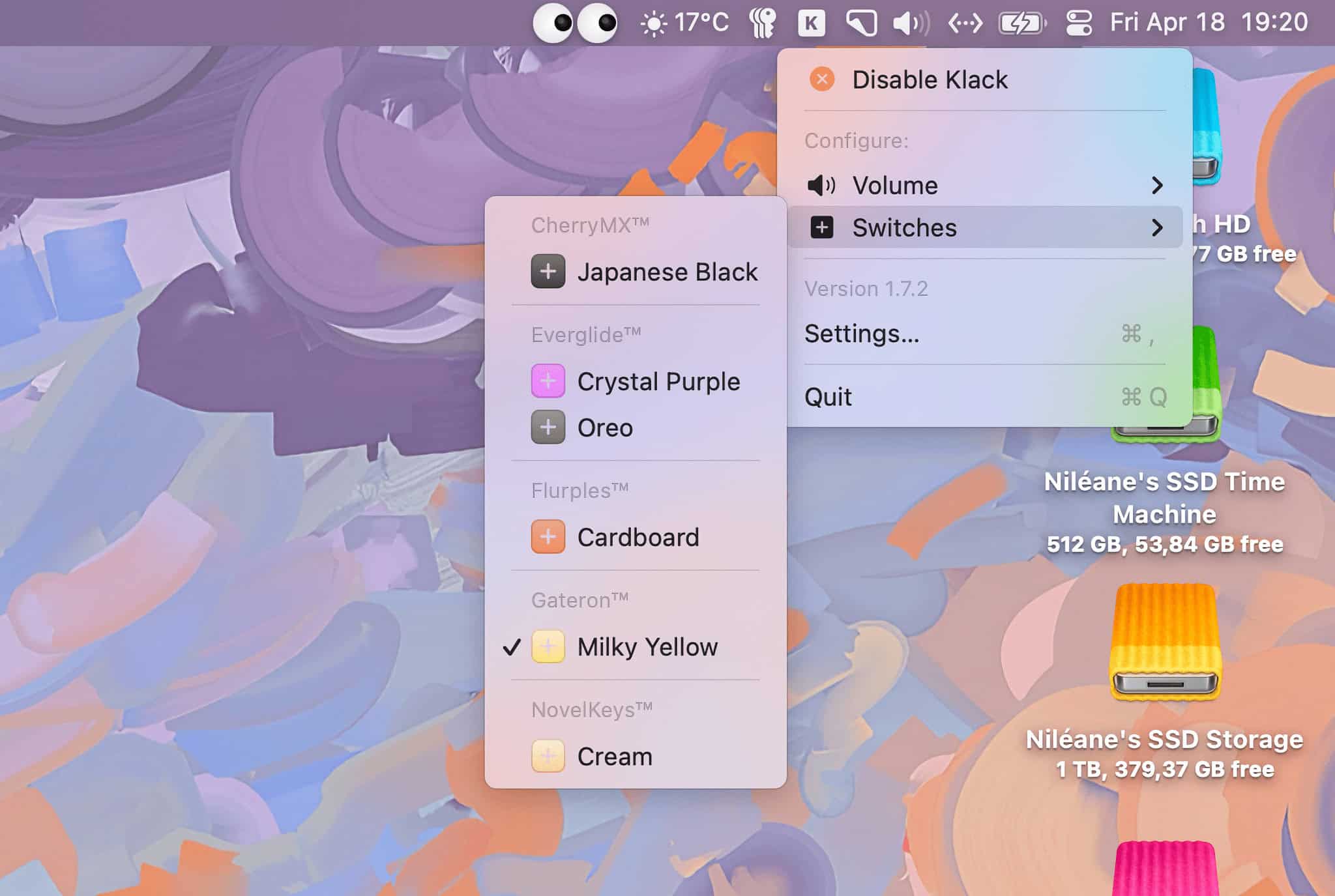
Task: Open the Switches submenu entry
Action: 985,227
